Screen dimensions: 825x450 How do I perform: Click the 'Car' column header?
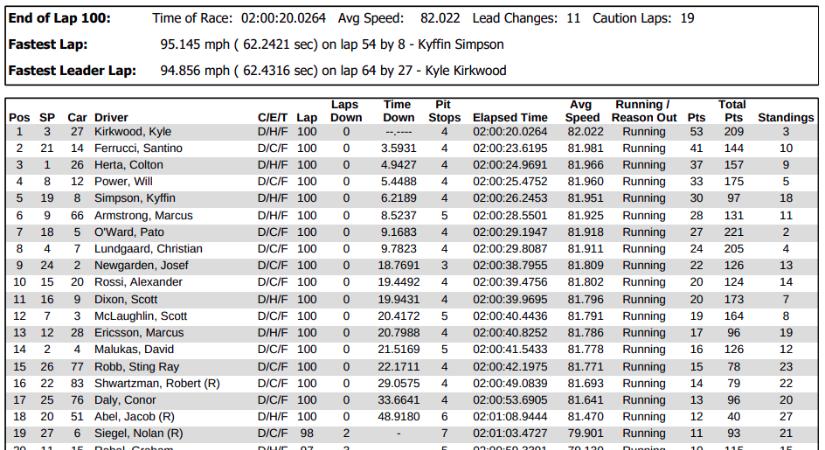(77, 118)
